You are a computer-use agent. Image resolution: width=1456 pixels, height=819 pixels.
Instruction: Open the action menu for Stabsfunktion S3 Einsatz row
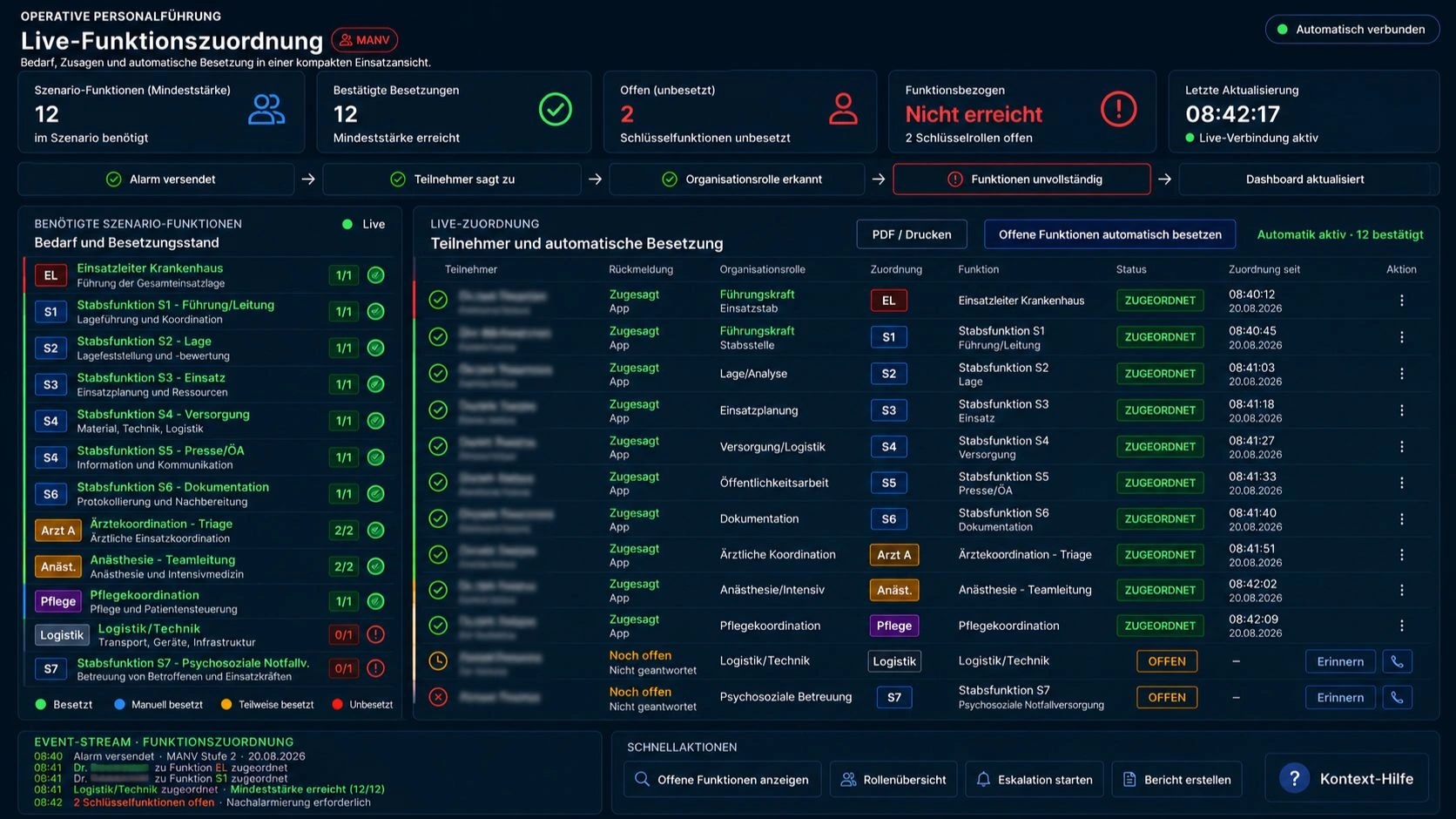point(1401,410)
